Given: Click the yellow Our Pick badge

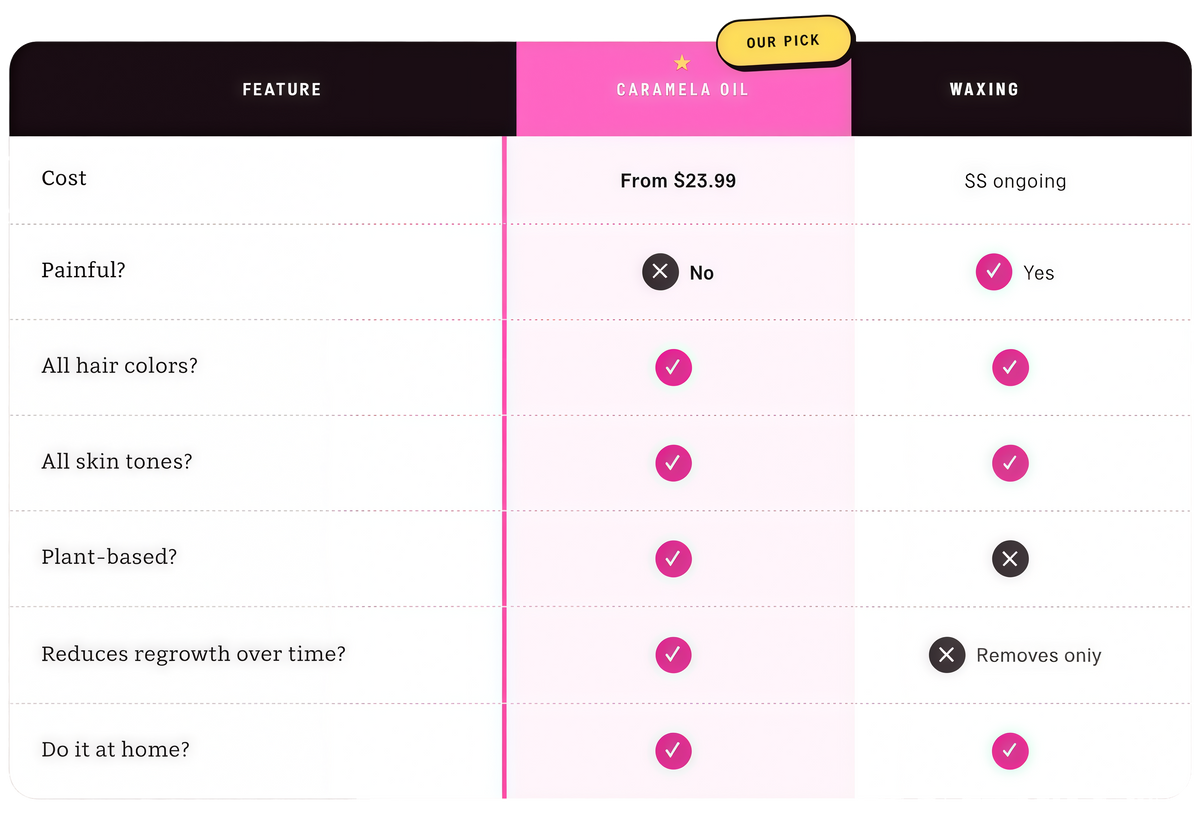Looking at the screenshot, I should [x=784, y=42].
